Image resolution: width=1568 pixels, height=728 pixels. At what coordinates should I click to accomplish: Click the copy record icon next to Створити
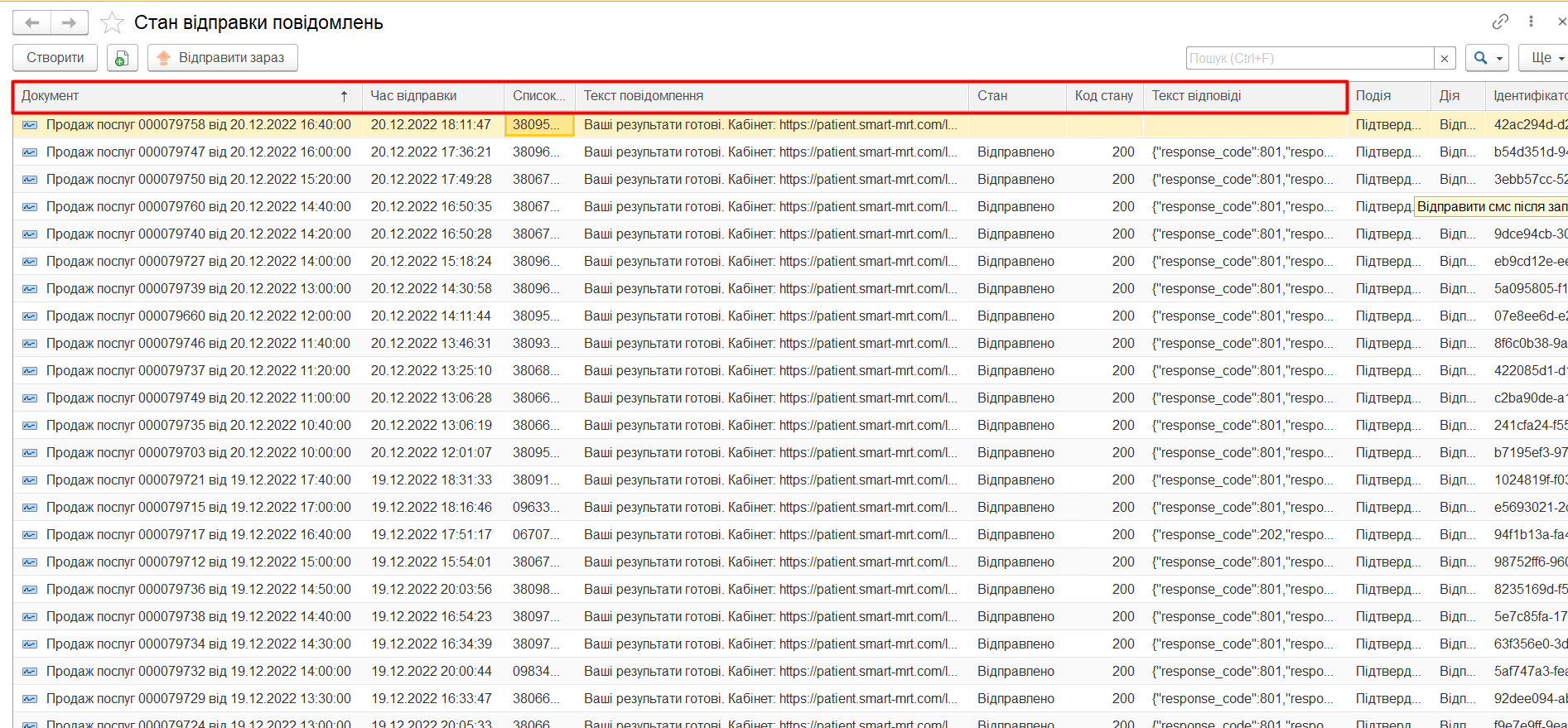click(x=122, y=58)
